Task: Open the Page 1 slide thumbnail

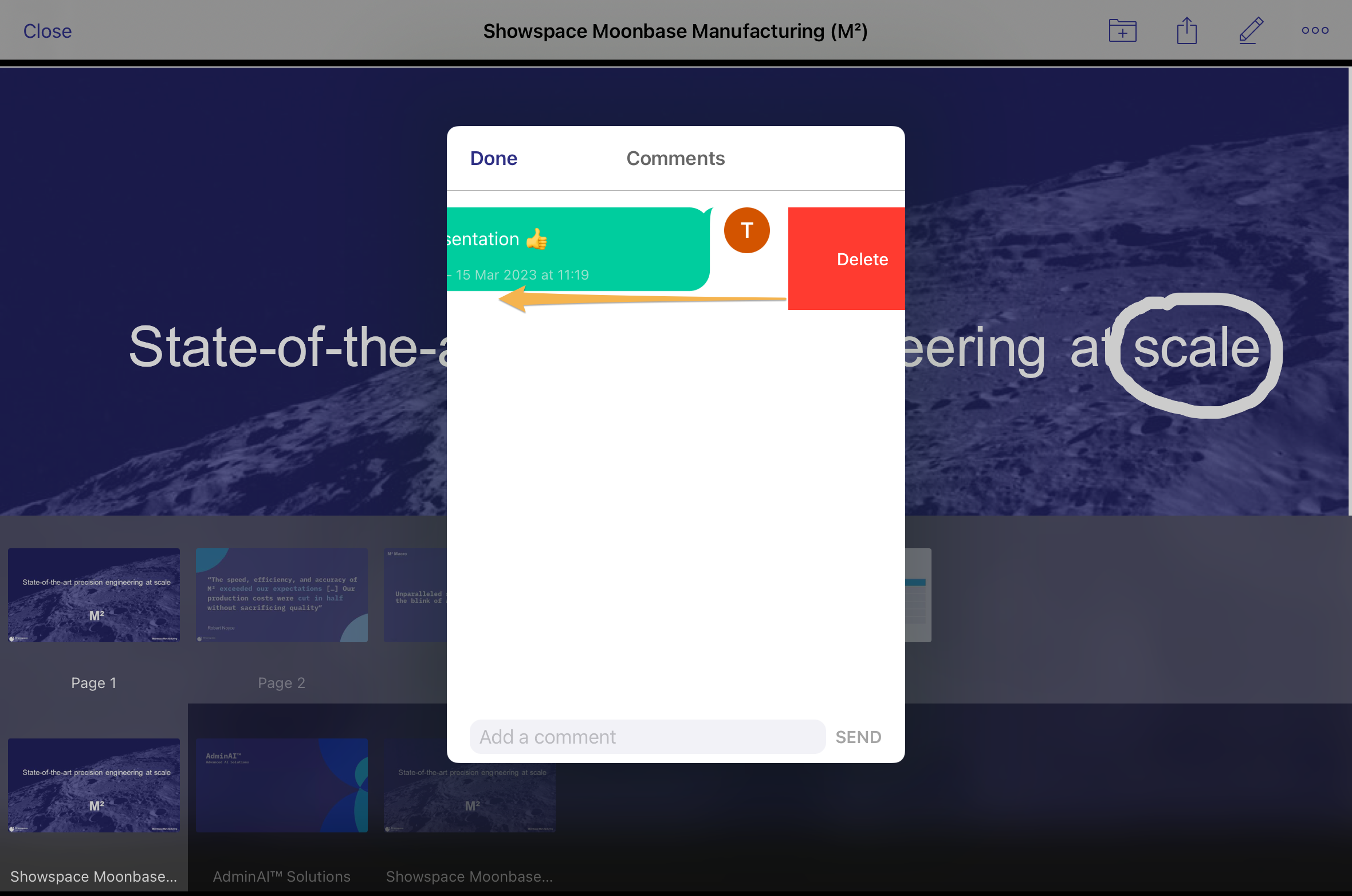Action: click(94, 595)
